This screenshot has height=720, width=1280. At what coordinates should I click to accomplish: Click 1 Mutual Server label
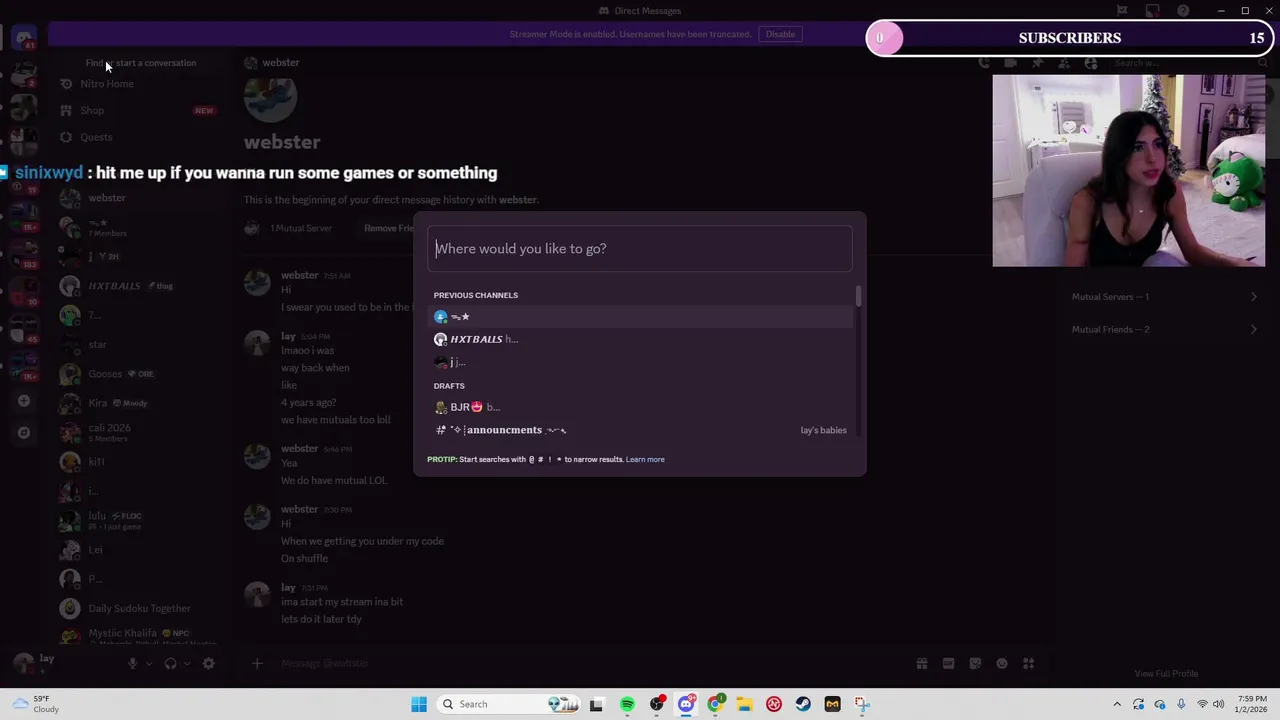(x=301, y=228)
